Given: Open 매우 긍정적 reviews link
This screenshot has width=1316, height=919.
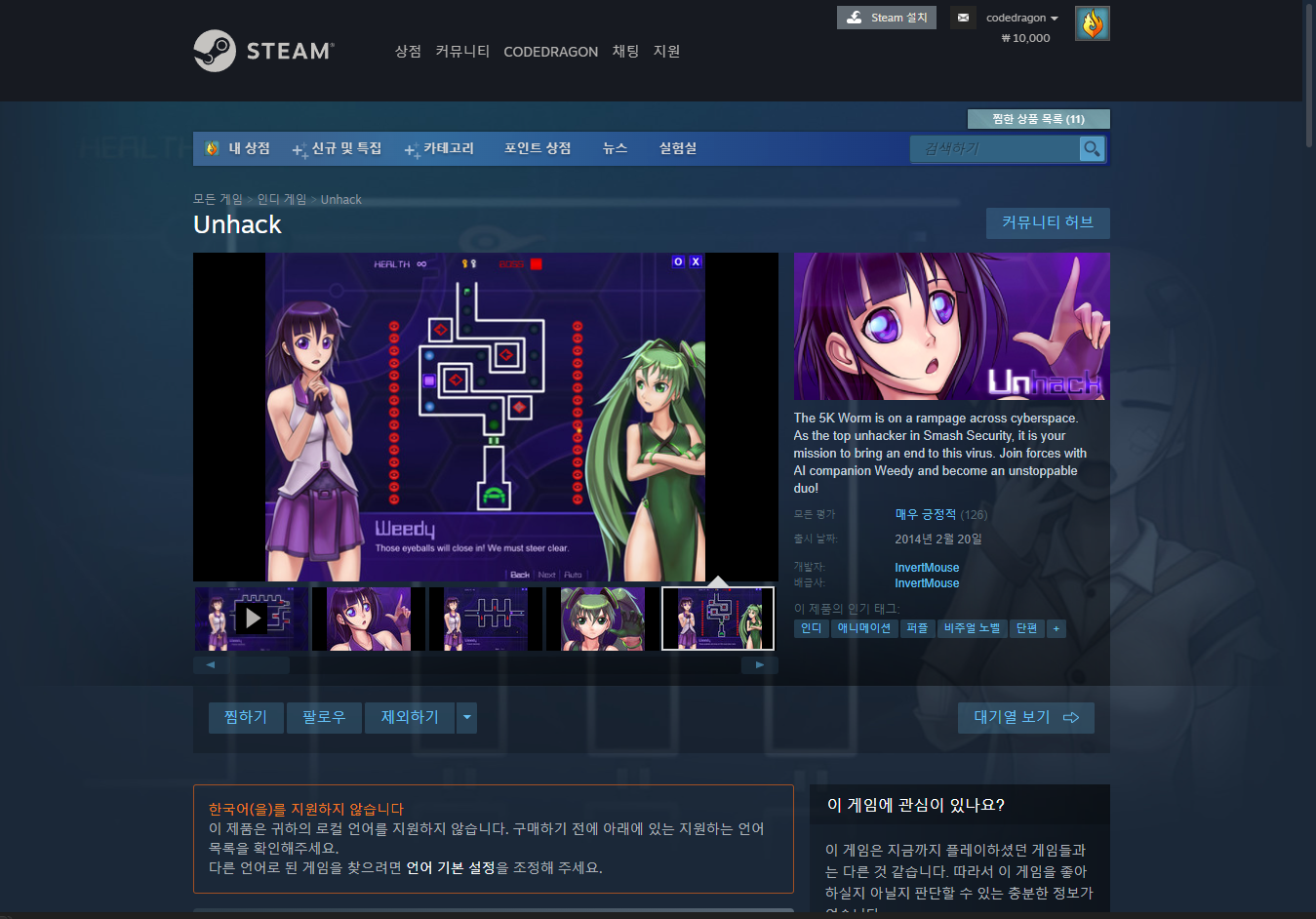Looking at the screenshot, I should click(x=926, y=514).
